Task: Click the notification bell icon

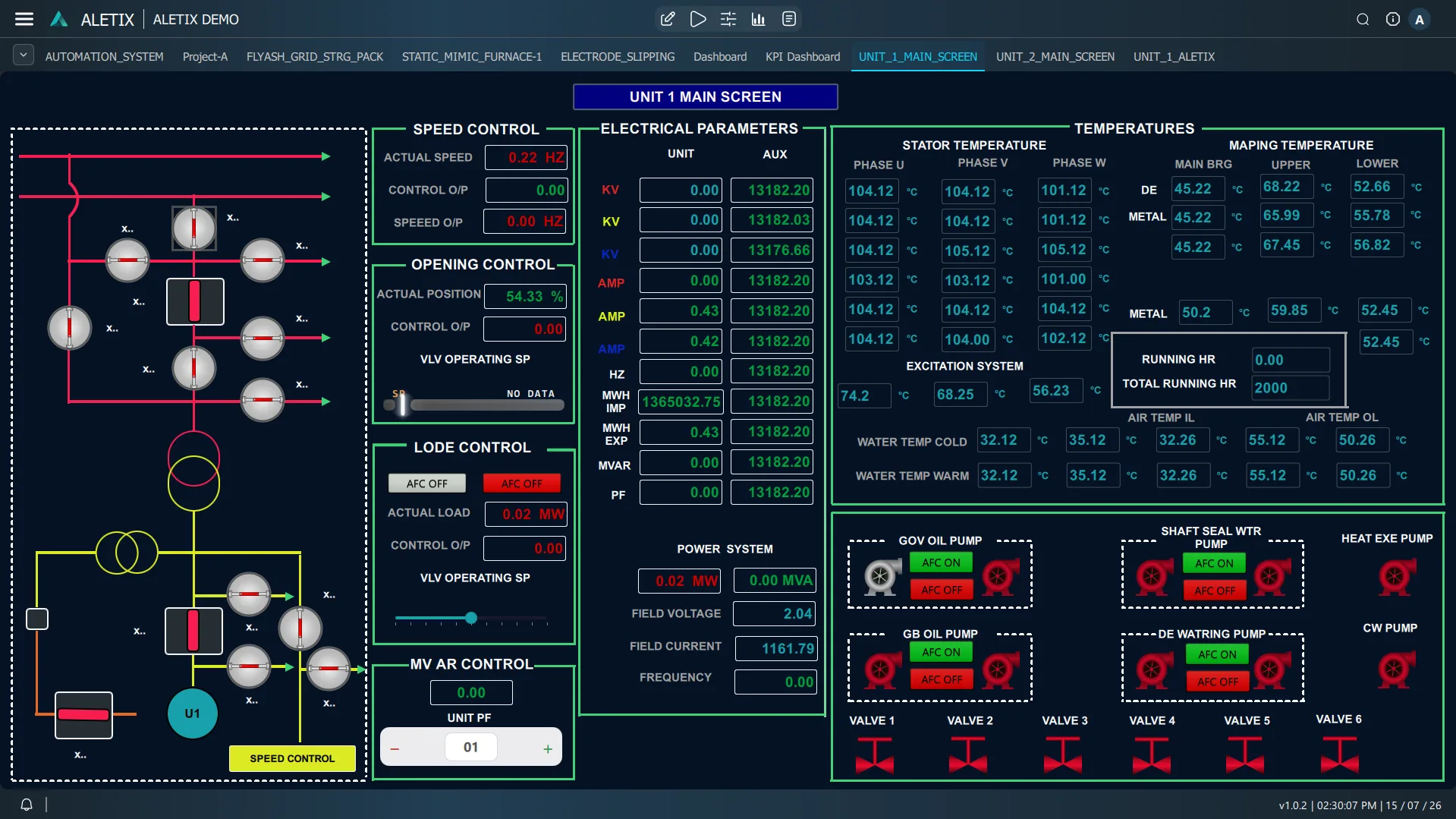Action: (27, 805)
